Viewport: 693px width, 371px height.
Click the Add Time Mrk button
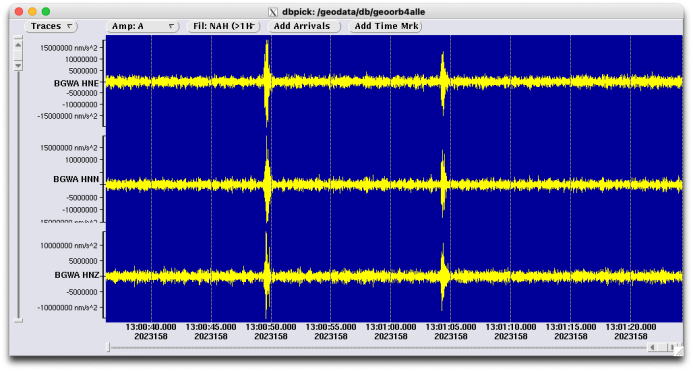pyautogui.click(x=385, y=26)
